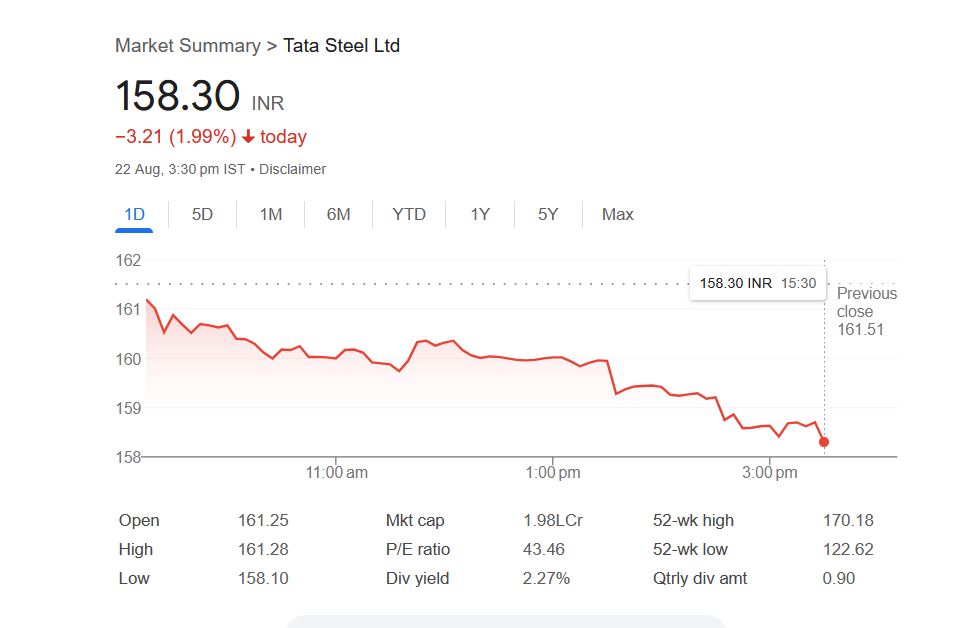This screenshot has height=628, width=954.
Task: Show the 1Y price chart
Action: (x=480, y=214)
